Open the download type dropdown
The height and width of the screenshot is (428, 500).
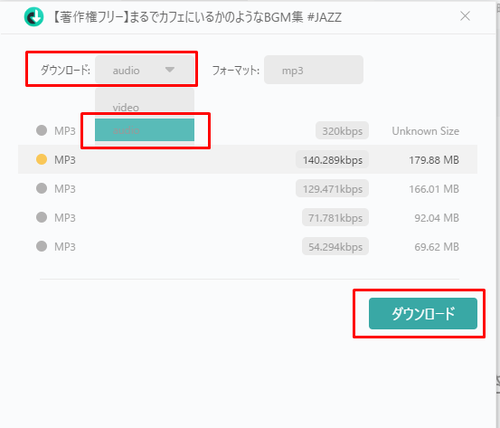144,70
